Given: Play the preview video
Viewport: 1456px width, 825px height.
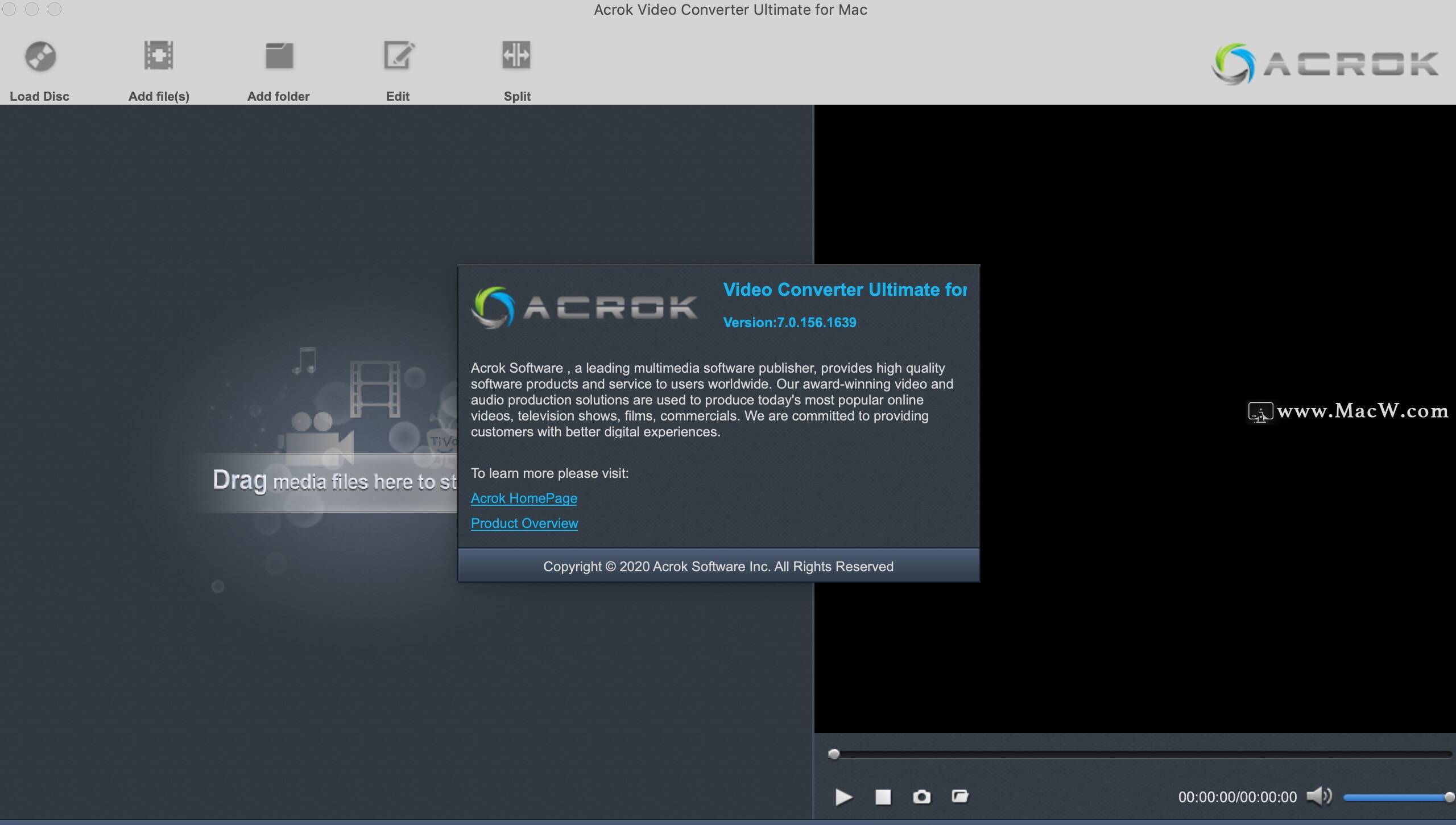Looking at the screenshot, I should [843, 797].
